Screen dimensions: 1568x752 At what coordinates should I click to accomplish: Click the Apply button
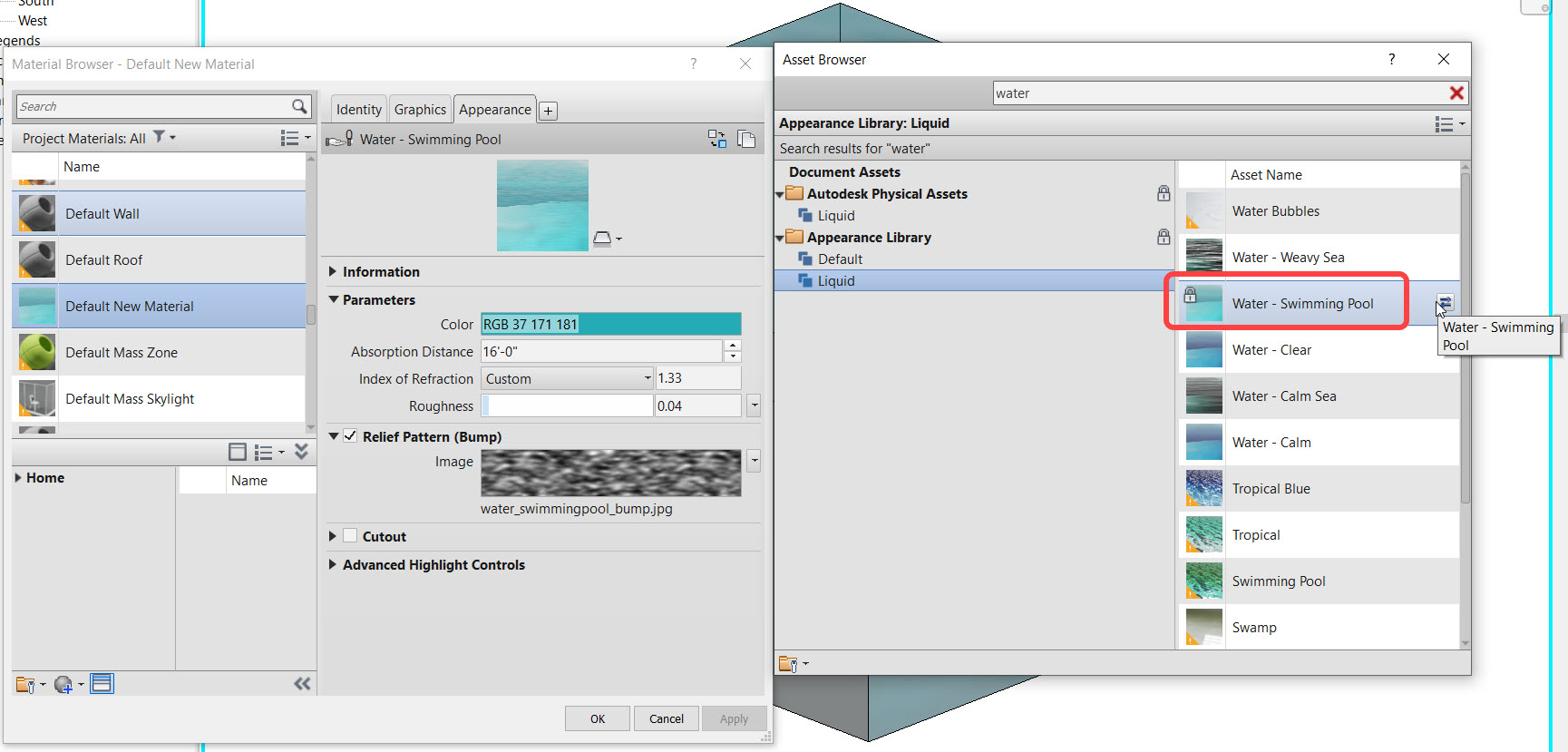point(735,718)
